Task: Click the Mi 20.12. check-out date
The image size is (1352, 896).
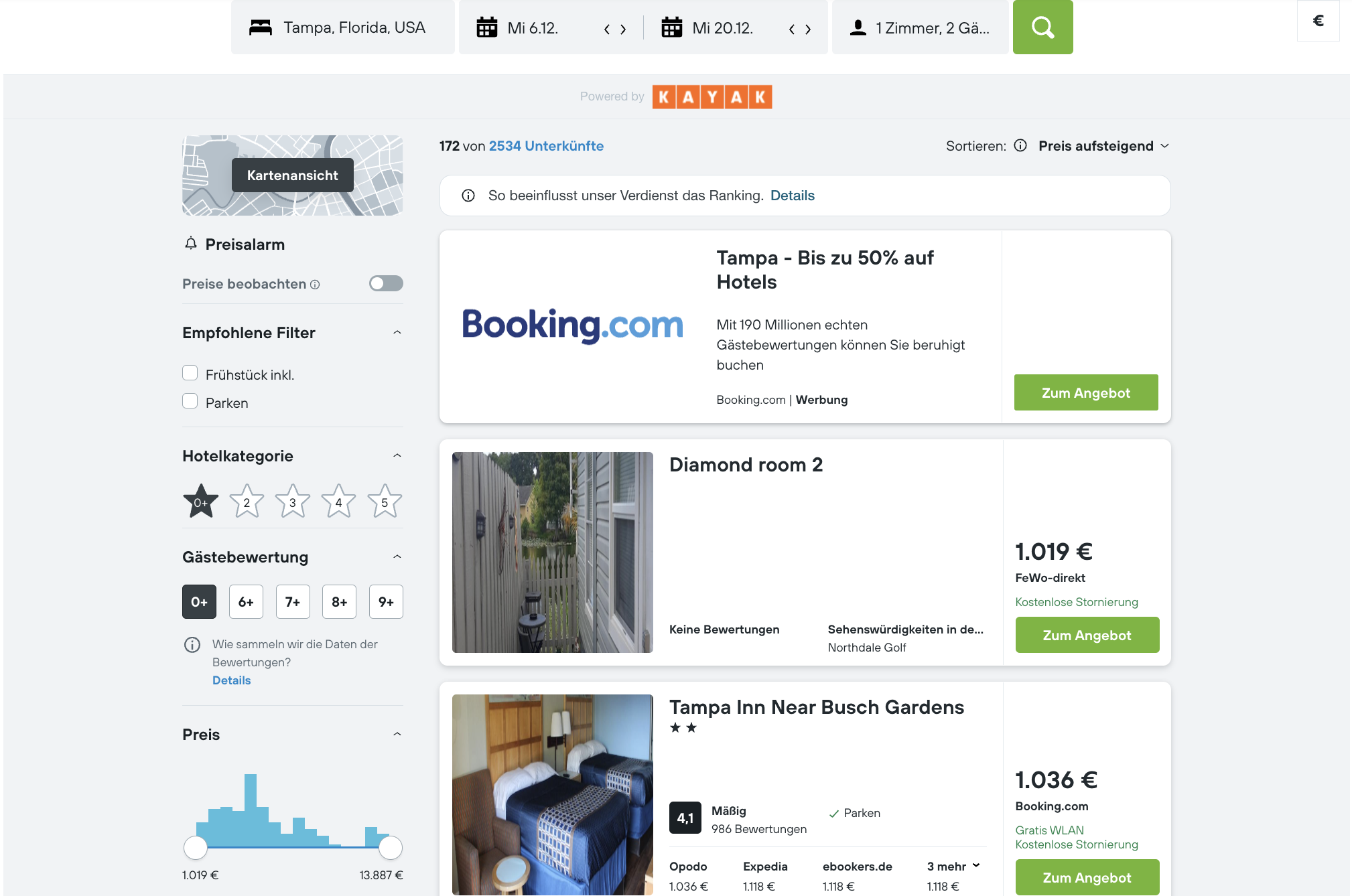Action: 723,28
